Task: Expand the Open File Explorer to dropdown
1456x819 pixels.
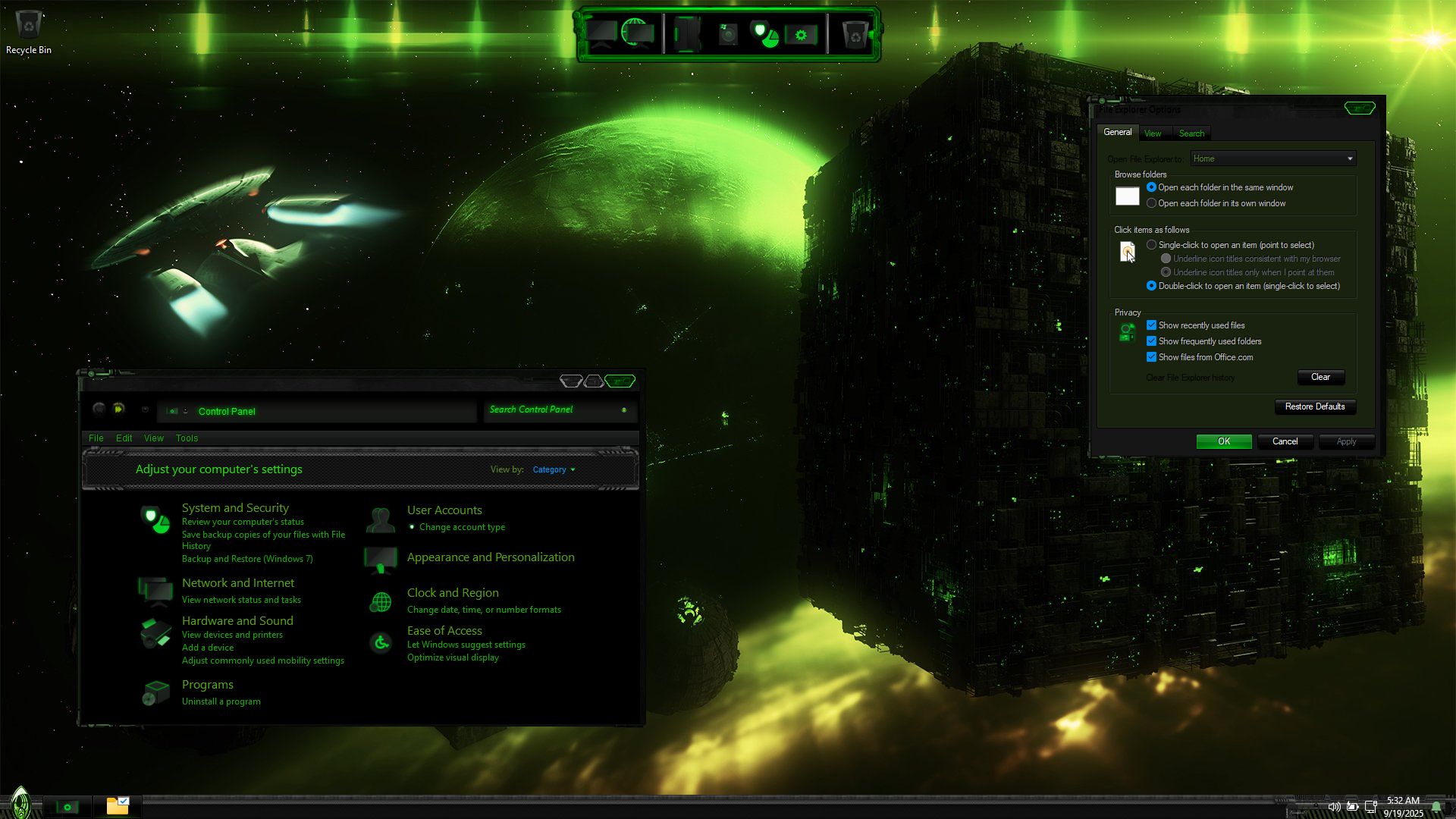Action: click(x=1349, y=158)
